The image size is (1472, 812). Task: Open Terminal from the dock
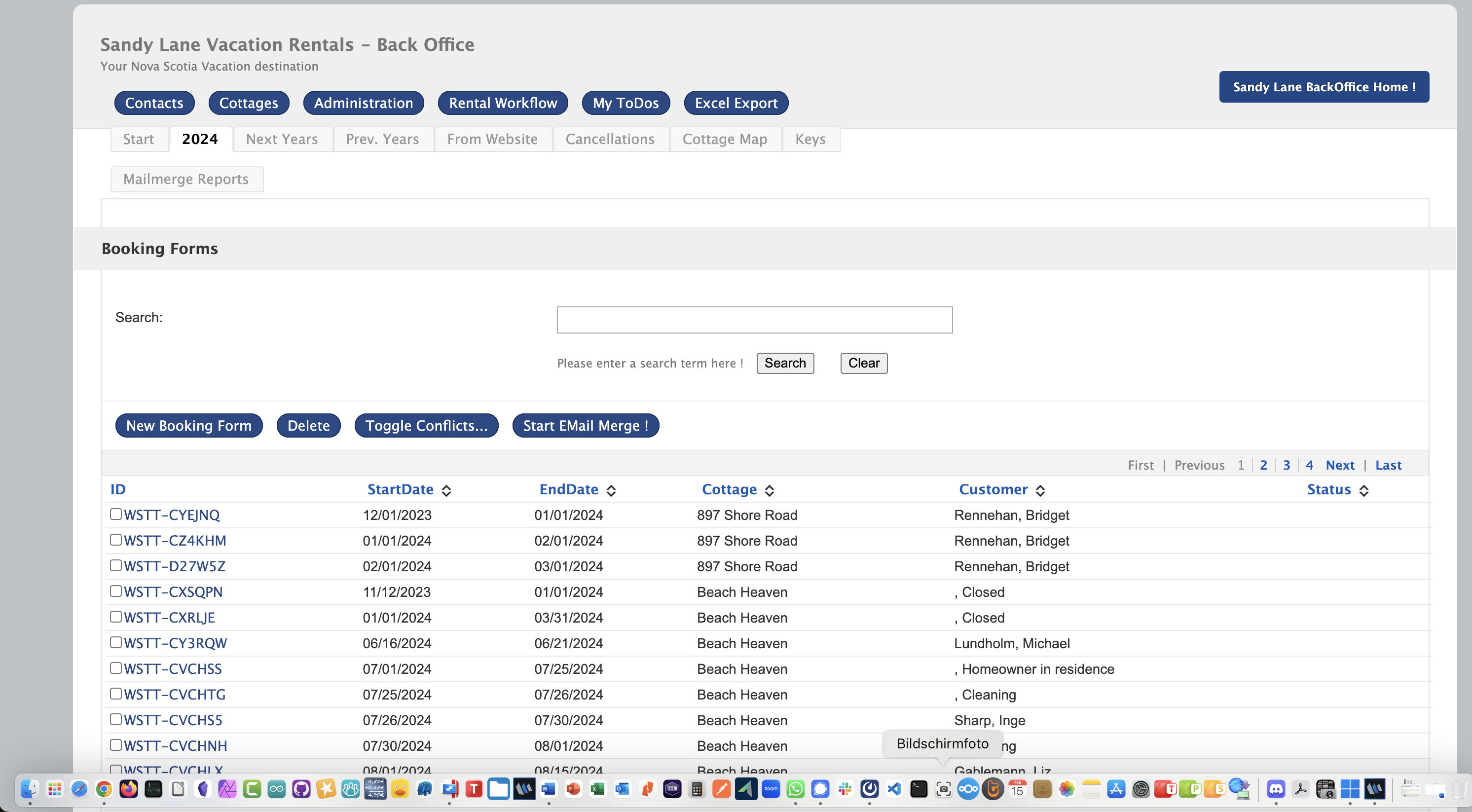[919, 789]
